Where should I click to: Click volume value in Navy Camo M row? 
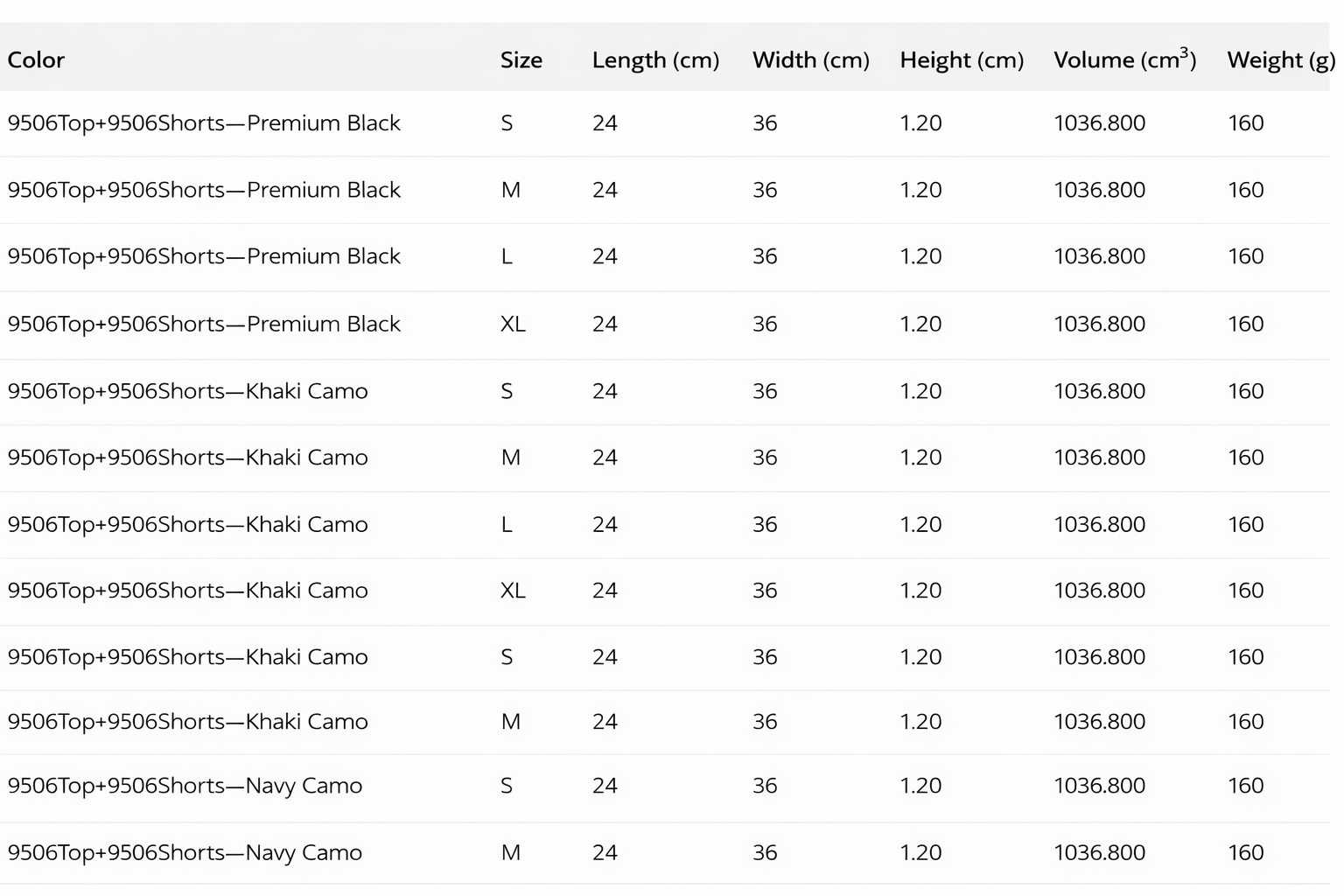pyautogui.click(x=1099, y=853)
